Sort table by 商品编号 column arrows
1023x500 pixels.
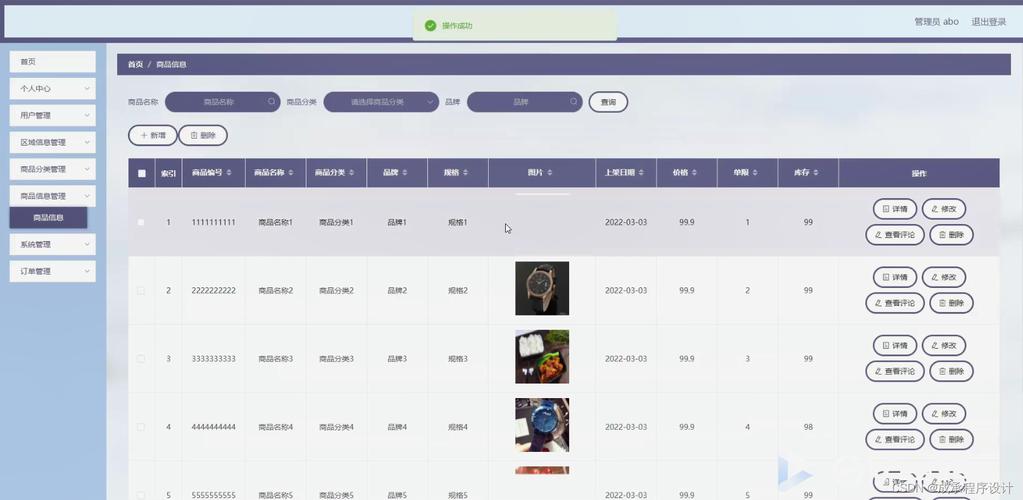coord(229,173)
